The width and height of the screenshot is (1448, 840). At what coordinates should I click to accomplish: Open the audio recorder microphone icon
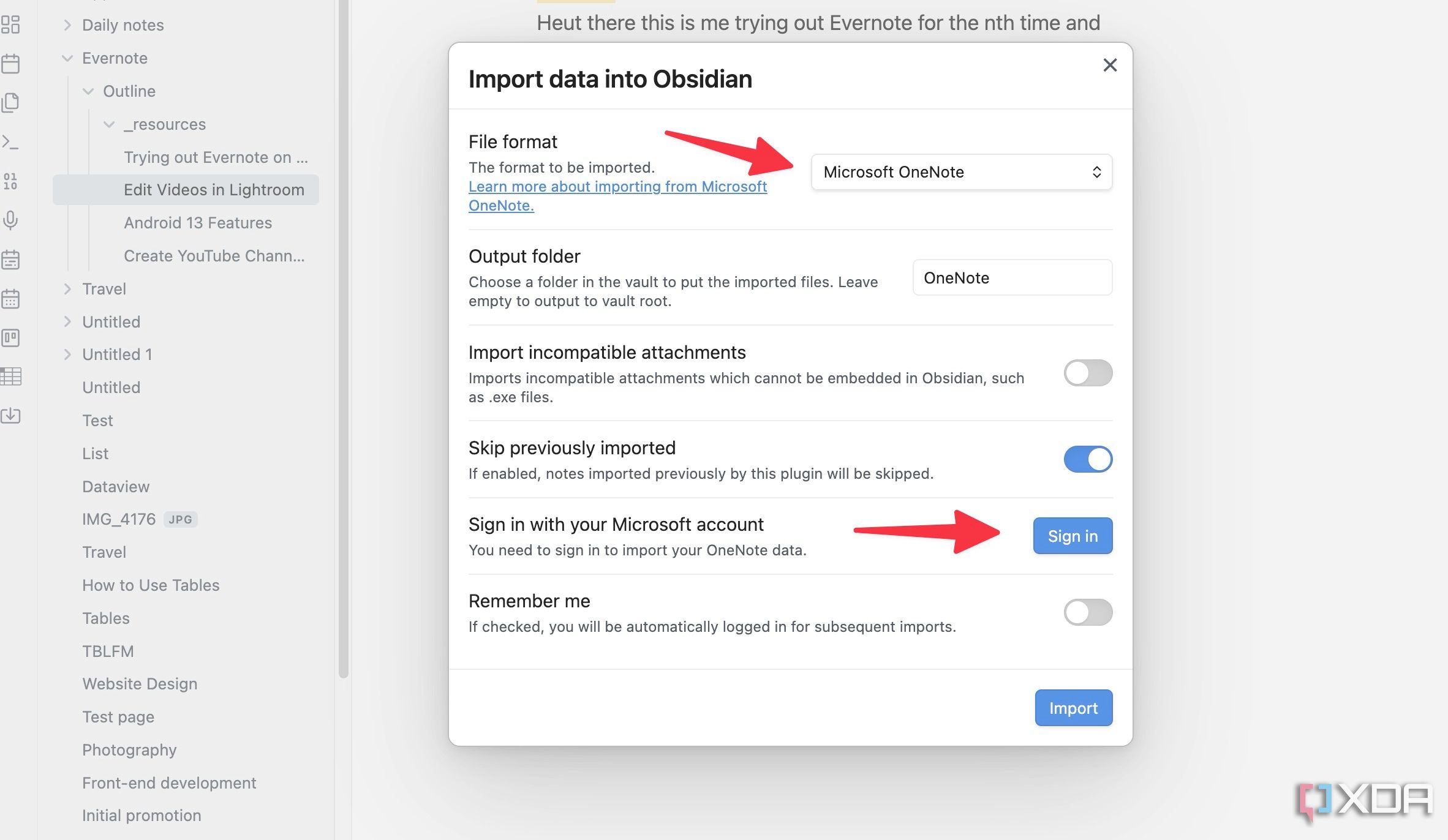(10, 220)
